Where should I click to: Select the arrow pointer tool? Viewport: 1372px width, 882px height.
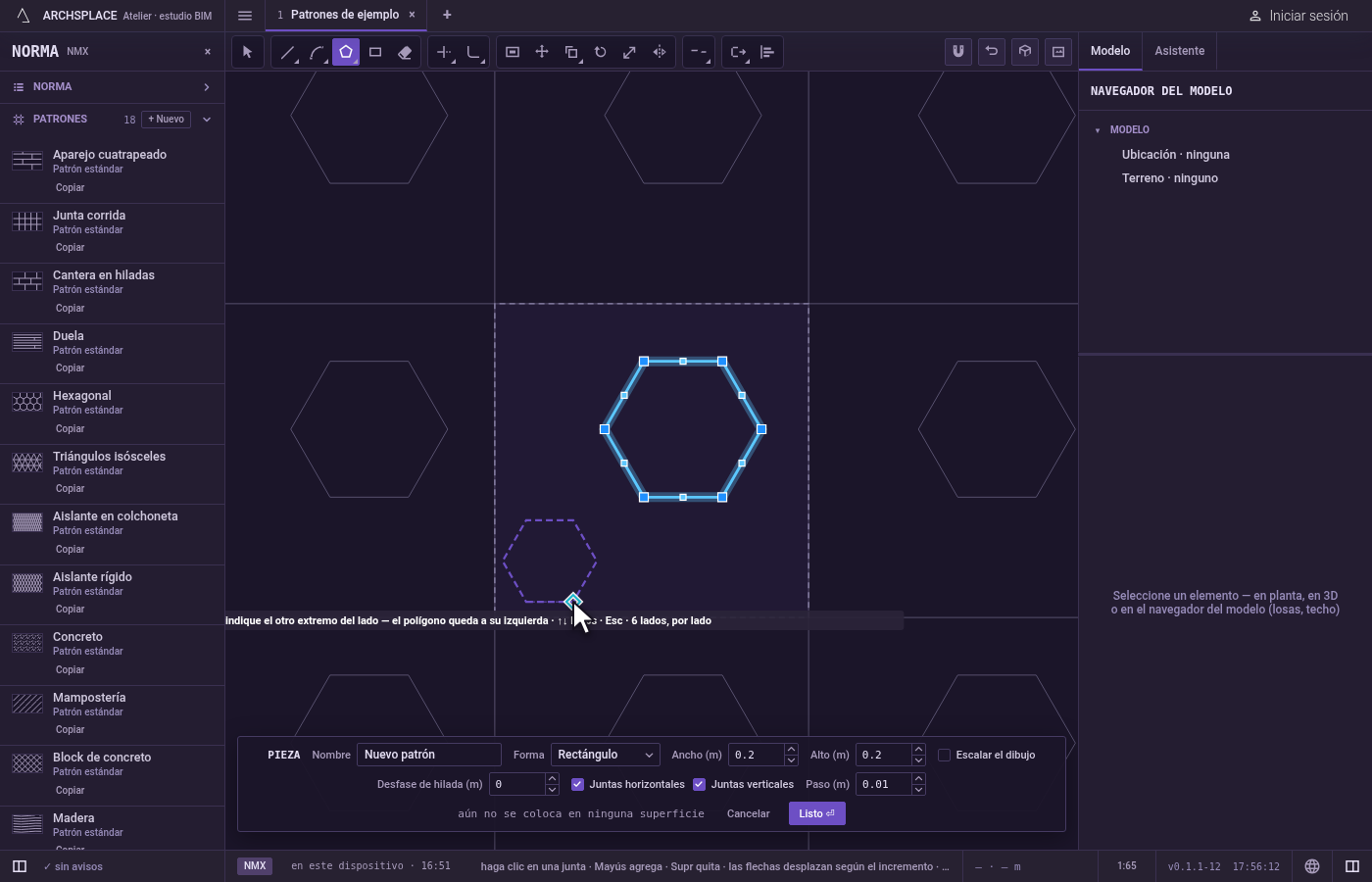[247, 52]
